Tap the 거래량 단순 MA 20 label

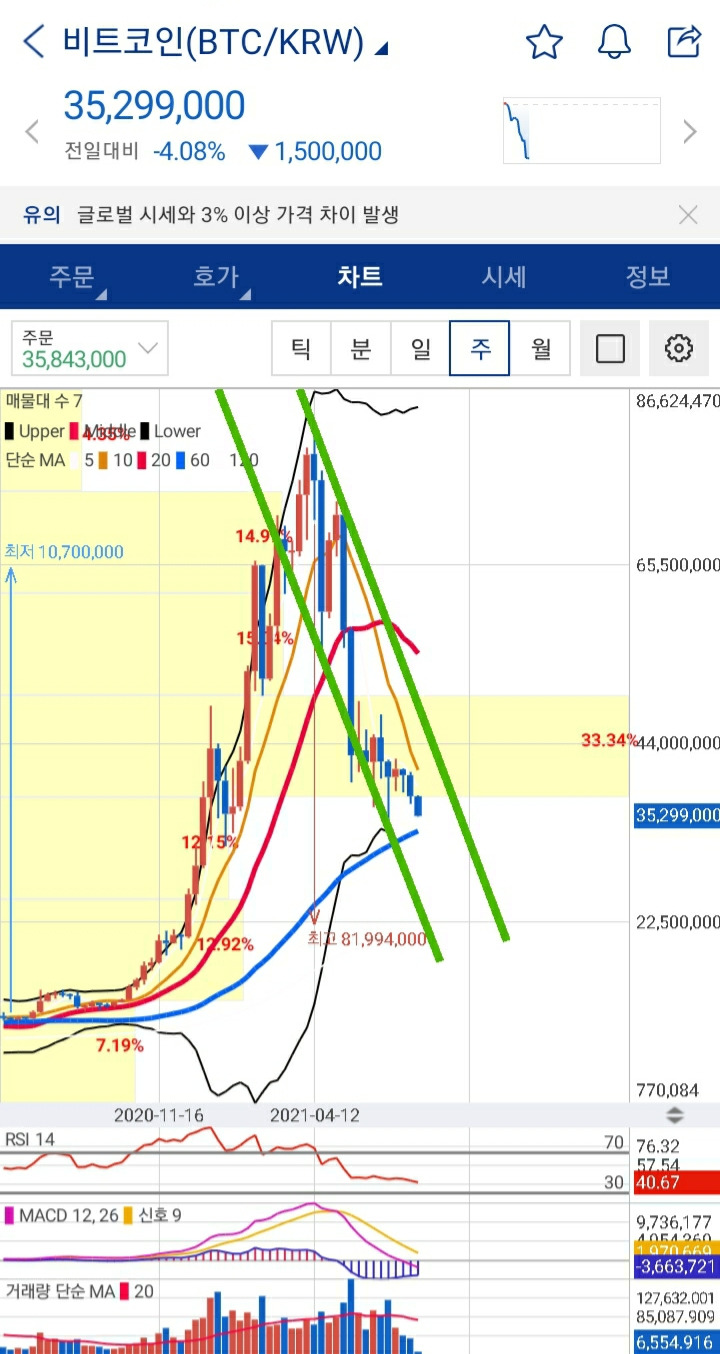click(x=80, y=1292)
